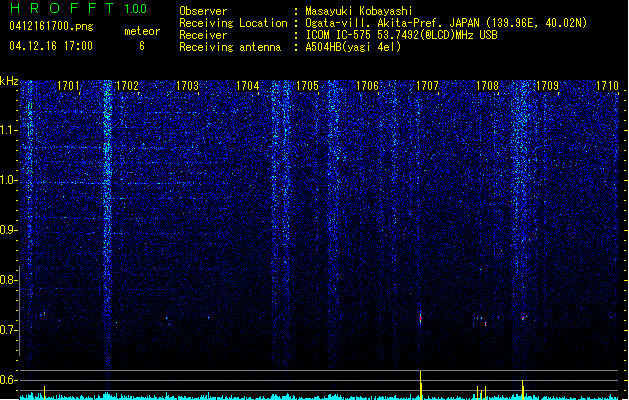The width and height of the screenshot is (629, 400).
Task: Click the filename 0412161700.png
Action: [51, 26]
